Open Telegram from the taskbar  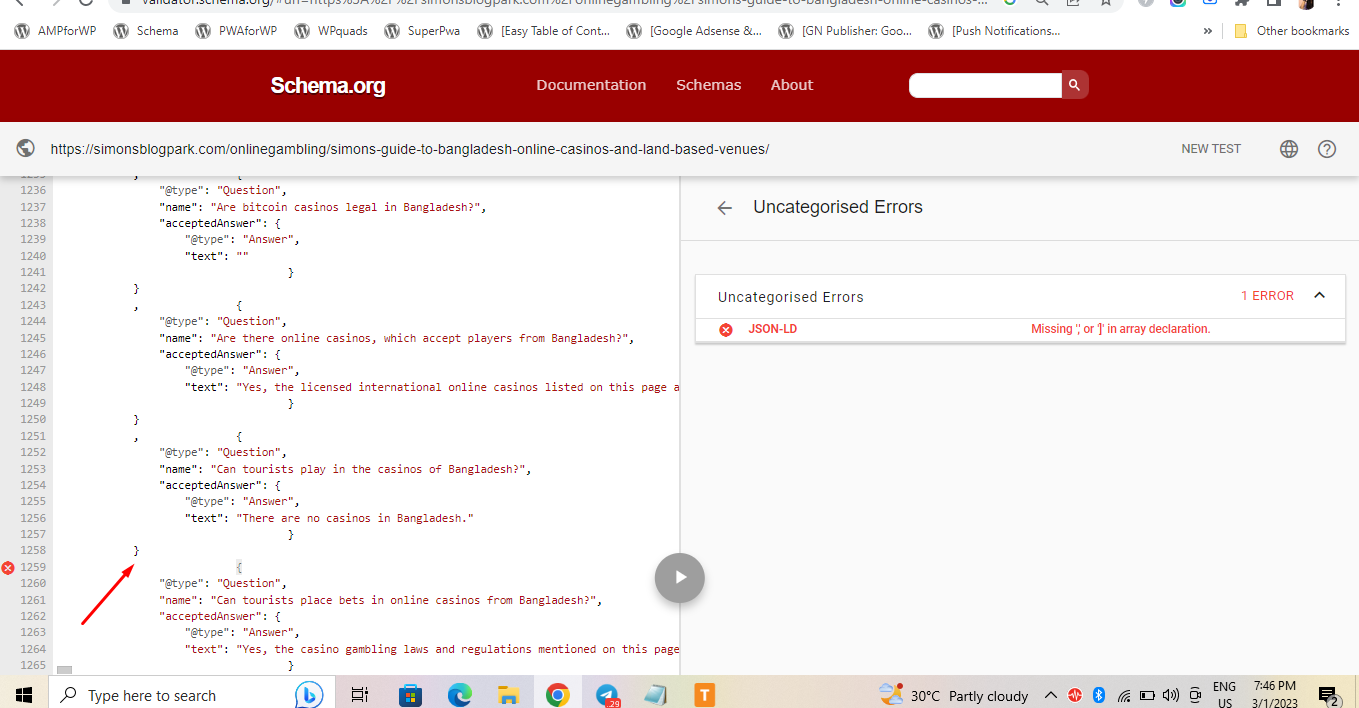pyautogui.click(x=607, y=694)
